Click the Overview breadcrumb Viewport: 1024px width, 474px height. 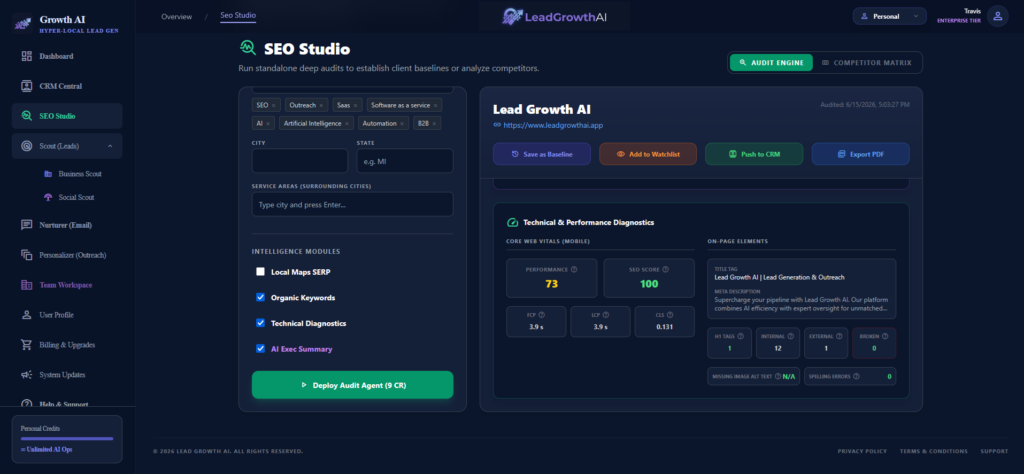point(176,16)
